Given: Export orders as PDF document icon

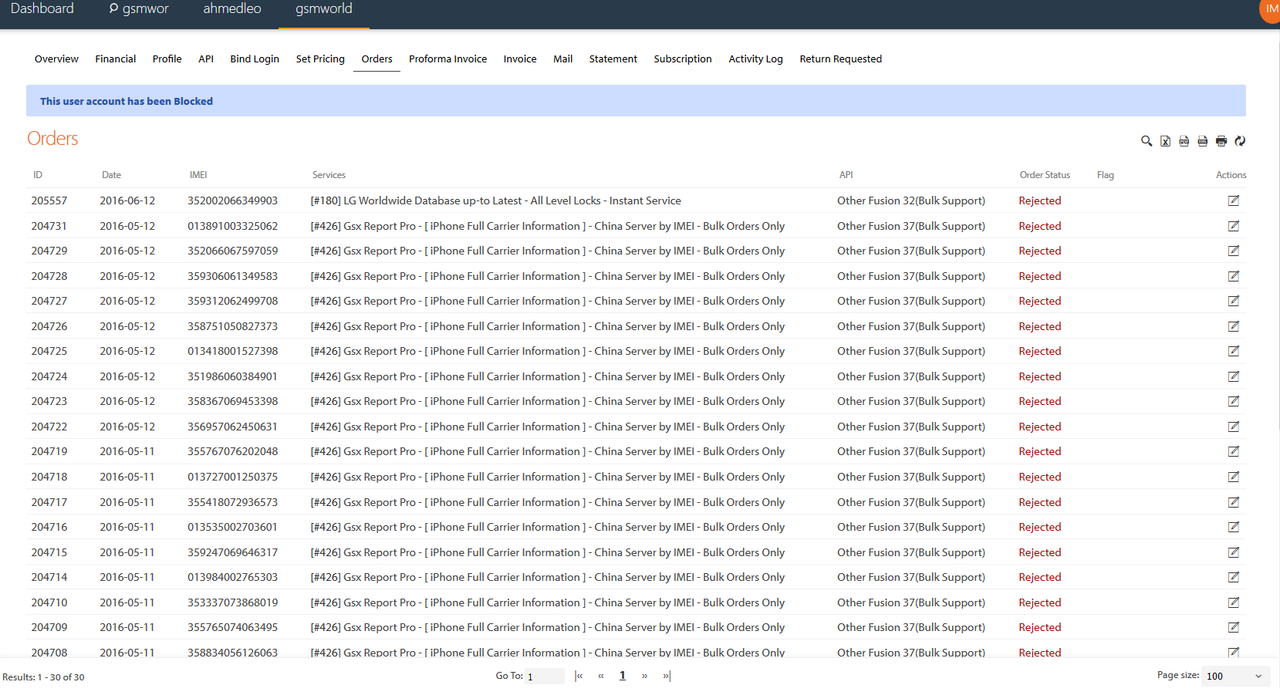Looking at the screenshot, I should [1184, 141].
